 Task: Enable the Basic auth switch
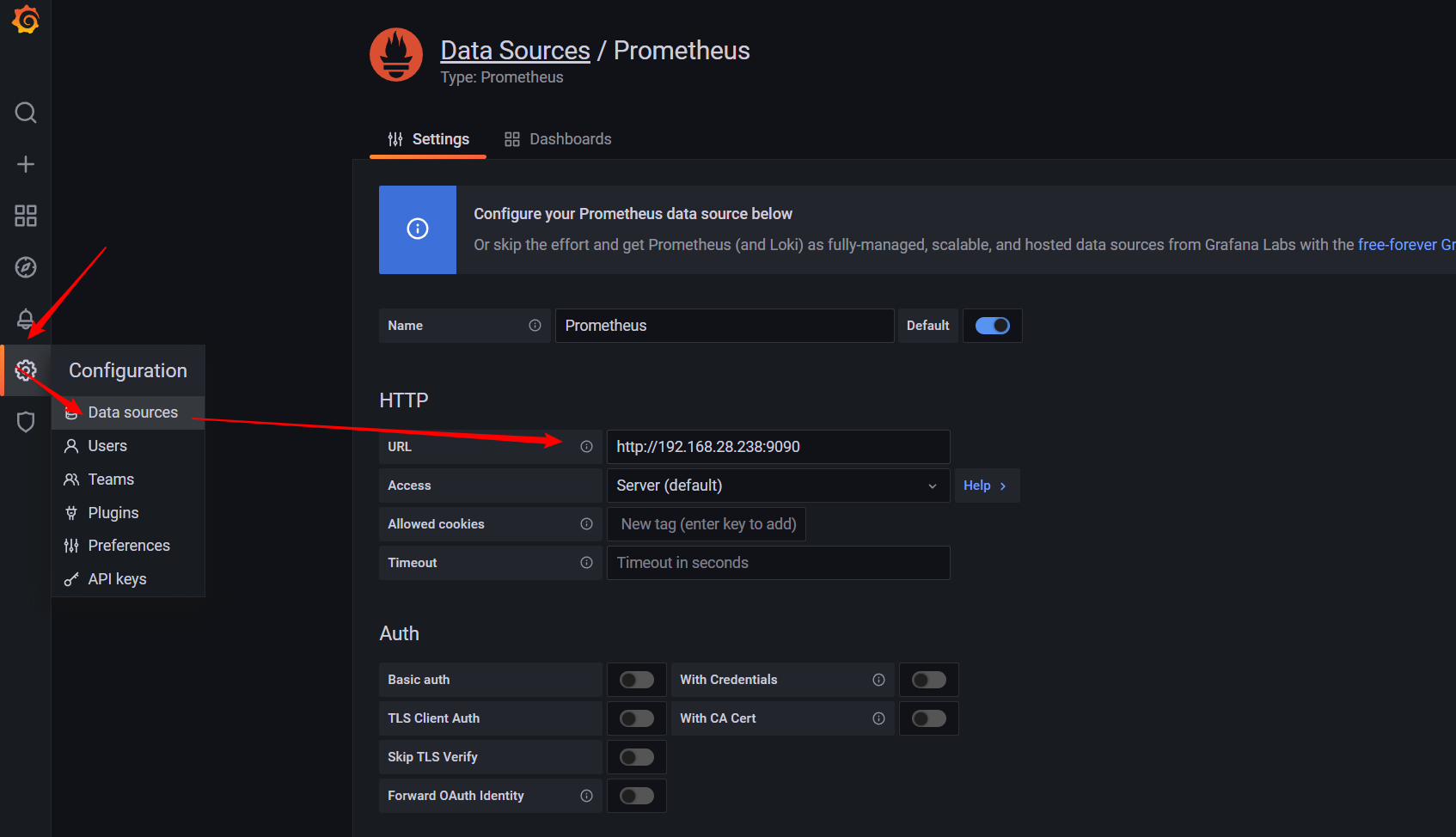pyautogui.click(x=637, y=680)
